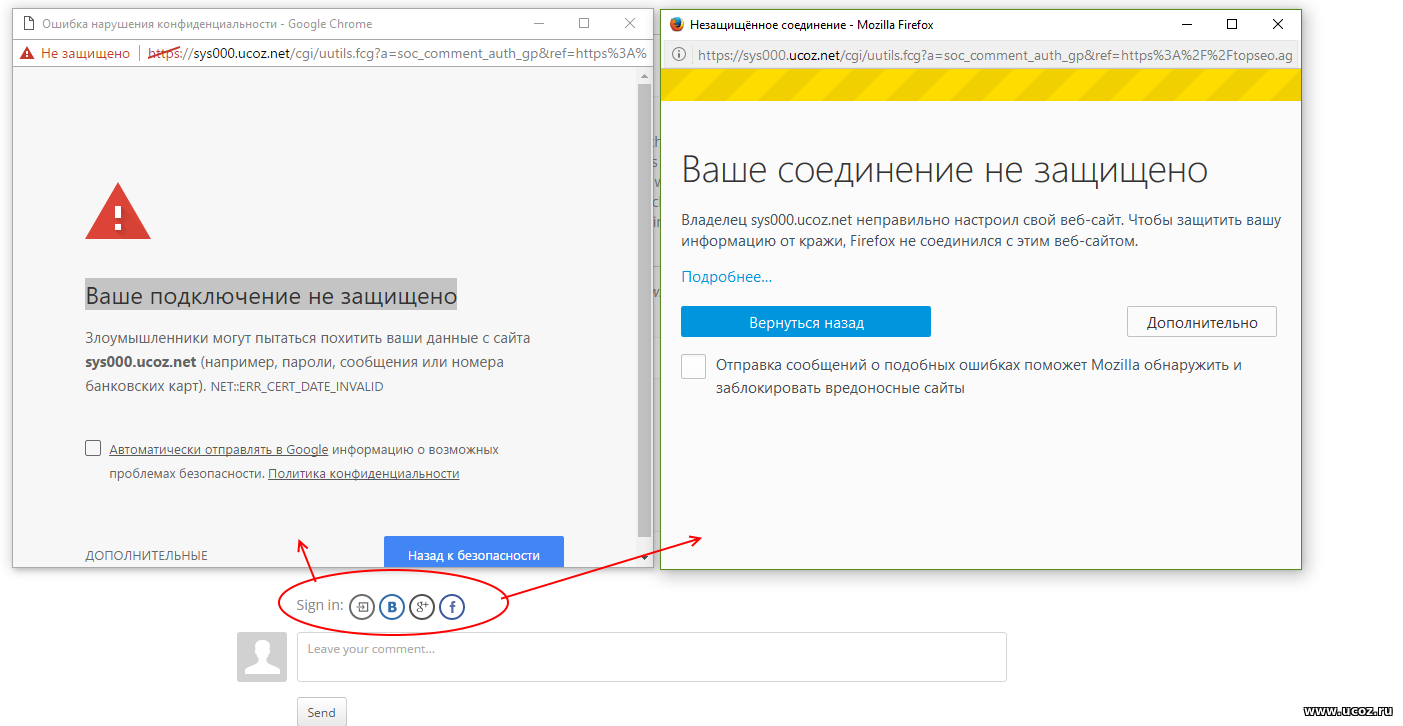Click the Facebook sign-in icon
Viewport: 1403px width, 726px height.
click(452, 606)
